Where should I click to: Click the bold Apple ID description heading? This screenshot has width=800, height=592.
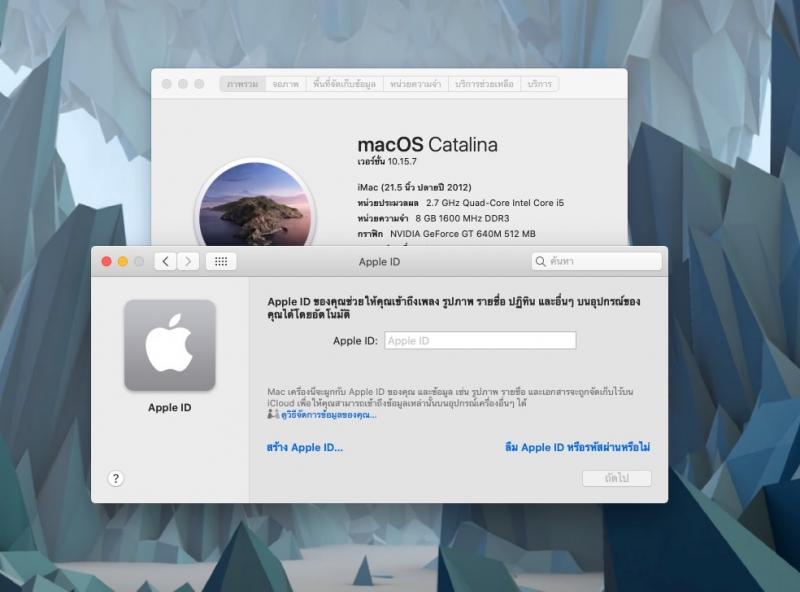454,308
